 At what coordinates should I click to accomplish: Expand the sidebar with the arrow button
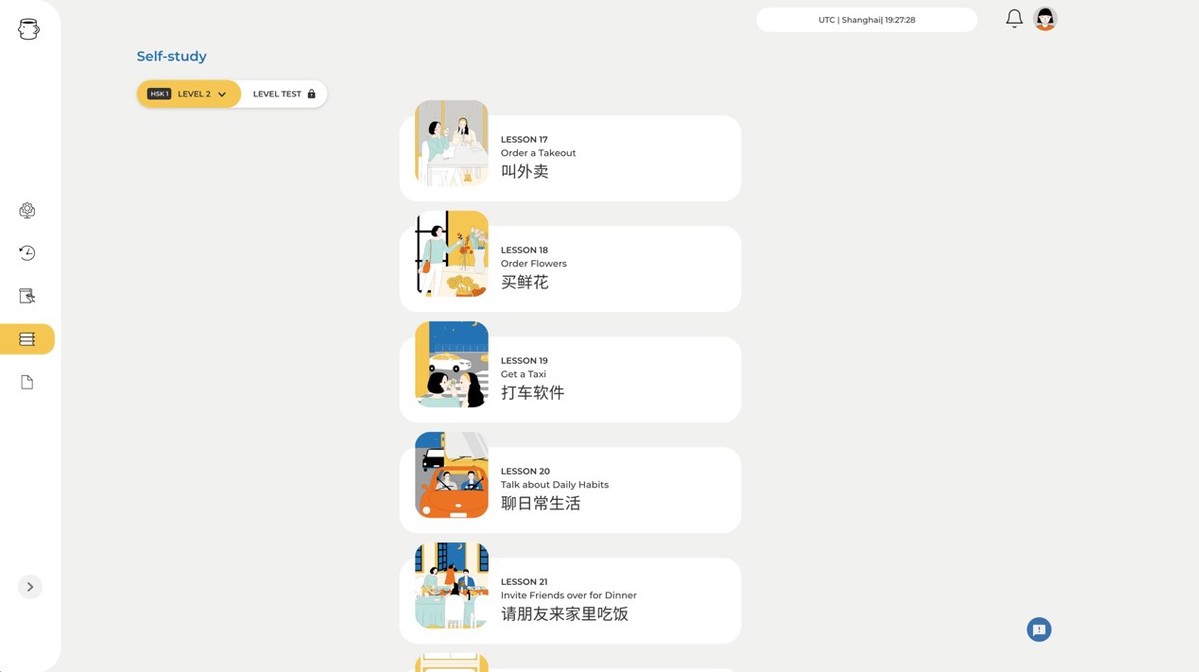pyautogui.click(x=30, y=587)
